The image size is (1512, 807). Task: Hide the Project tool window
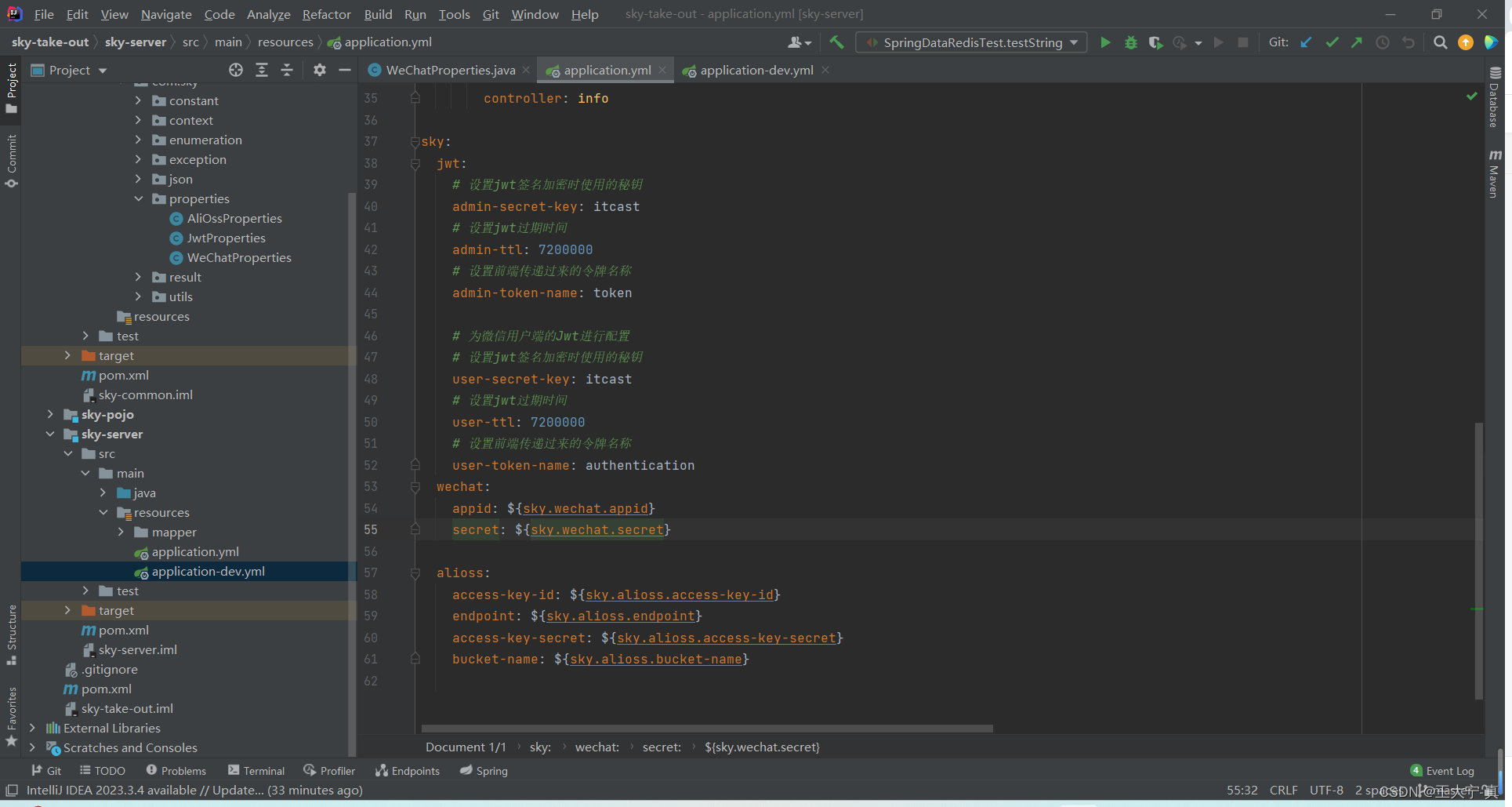coord(345,70)
